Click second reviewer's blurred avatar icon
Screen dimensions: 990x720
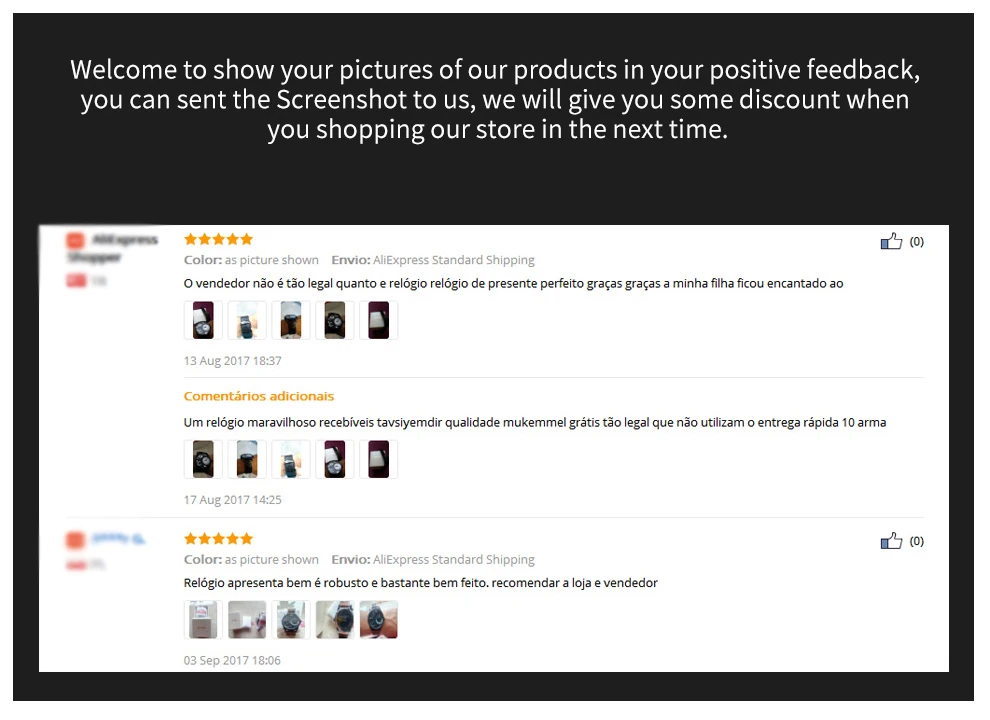75,539
